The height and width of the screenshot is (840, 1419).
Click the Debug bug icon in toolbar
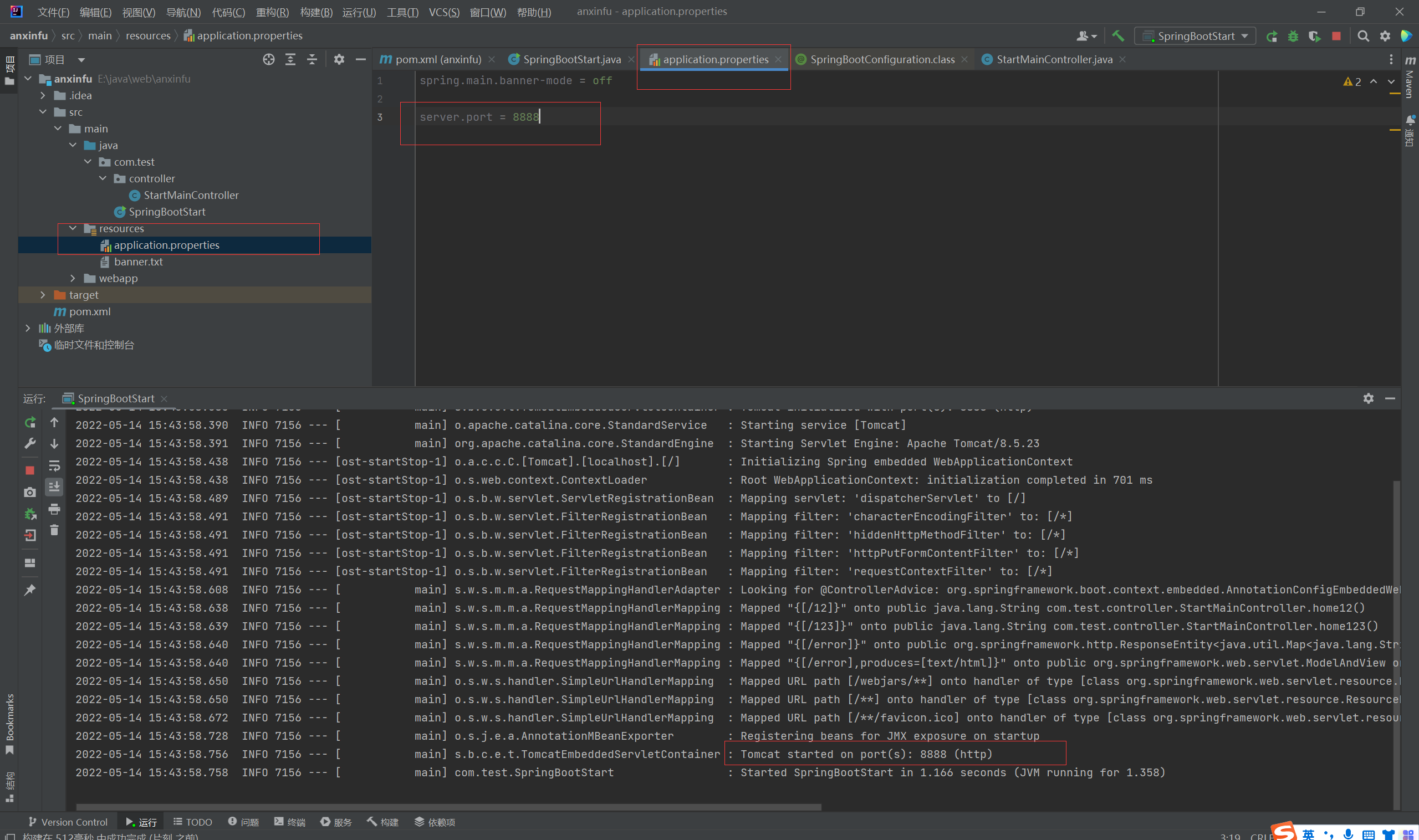tap(1293, 36)
